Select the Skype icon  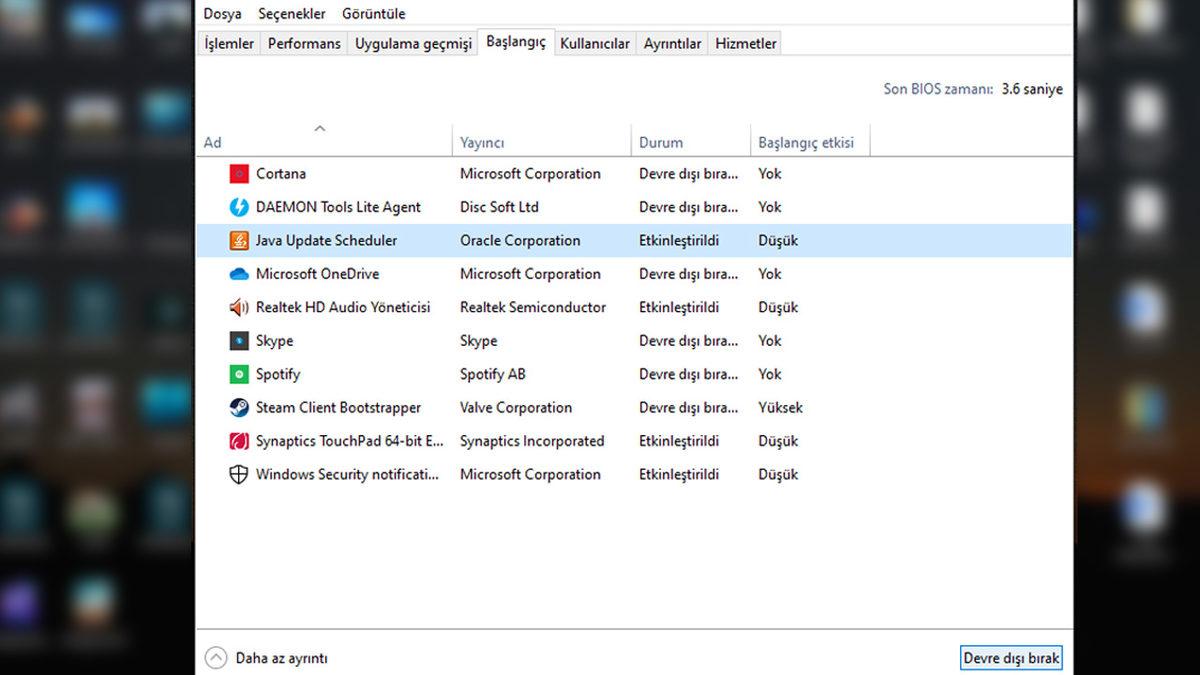[x=238, y=340]
